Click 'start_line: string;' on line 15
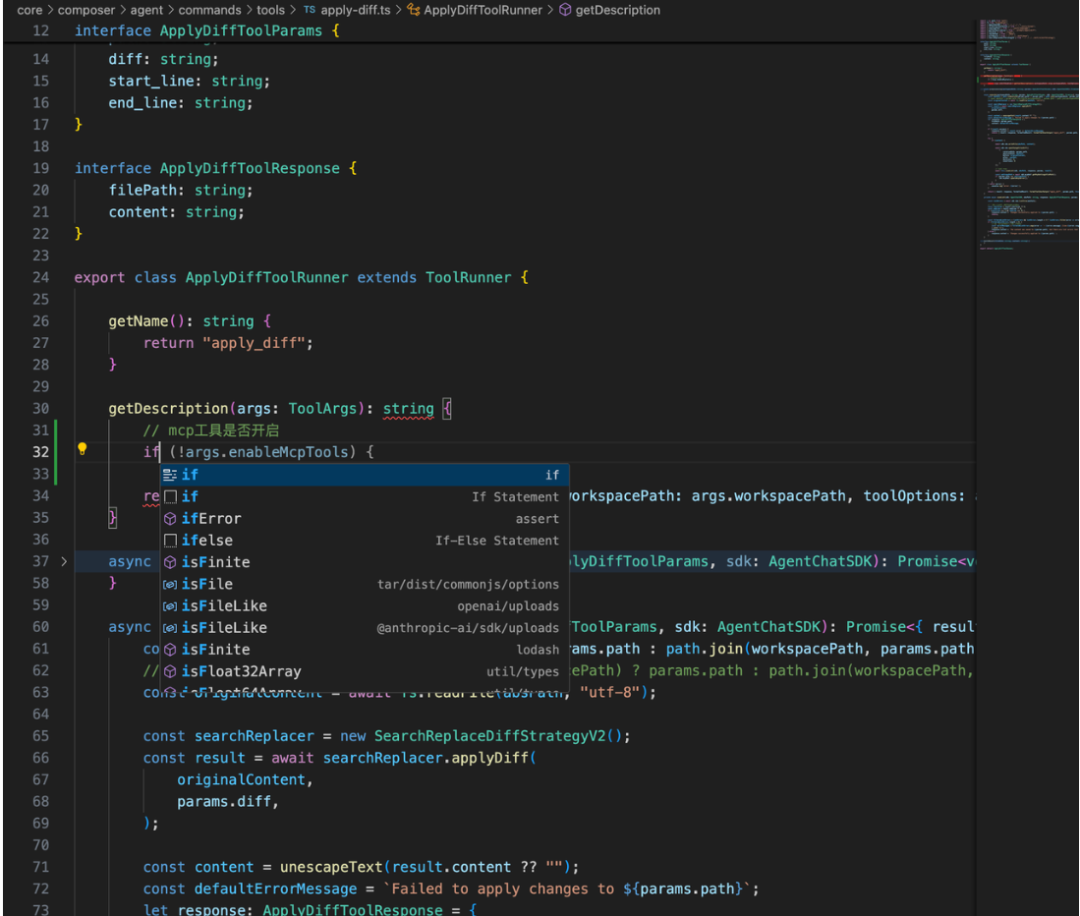The image size is (1080, 916). pos(189,81)
